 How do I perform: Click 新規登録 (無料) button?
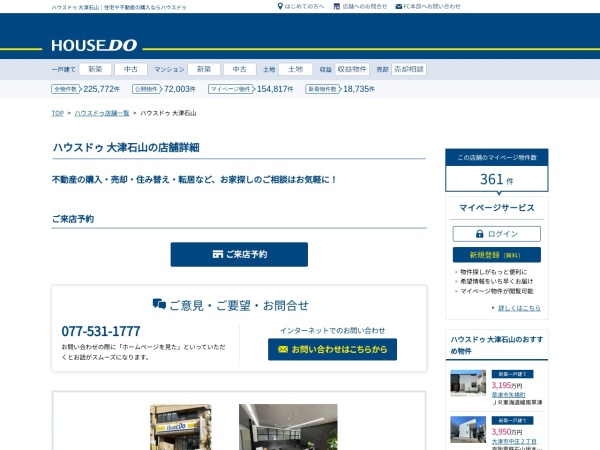[497, 255]
